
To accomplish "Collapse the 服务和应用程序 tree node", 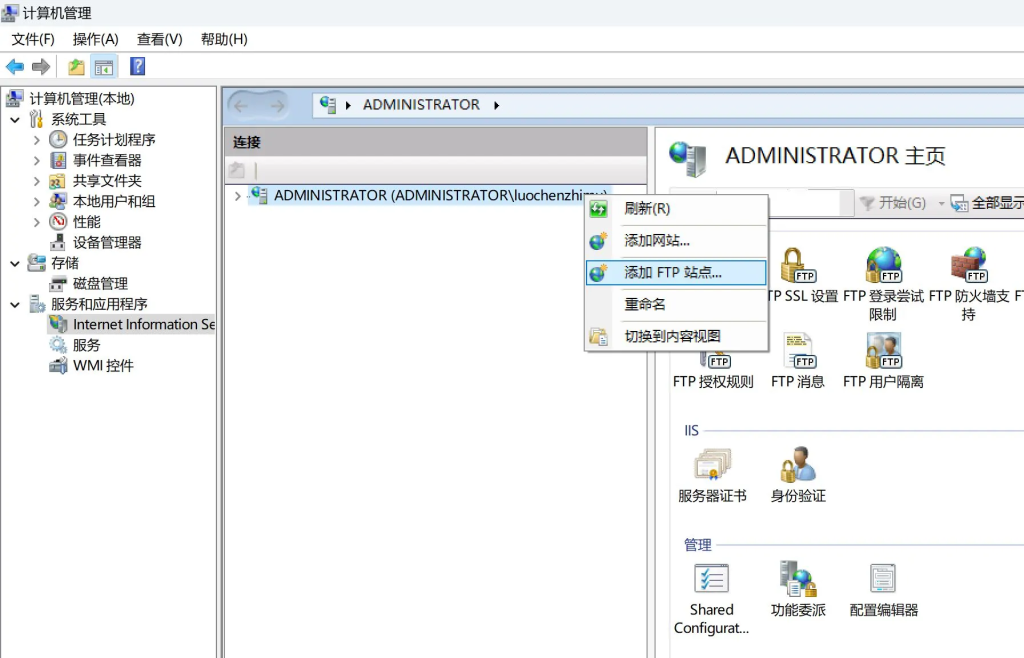I will [15, 304].
